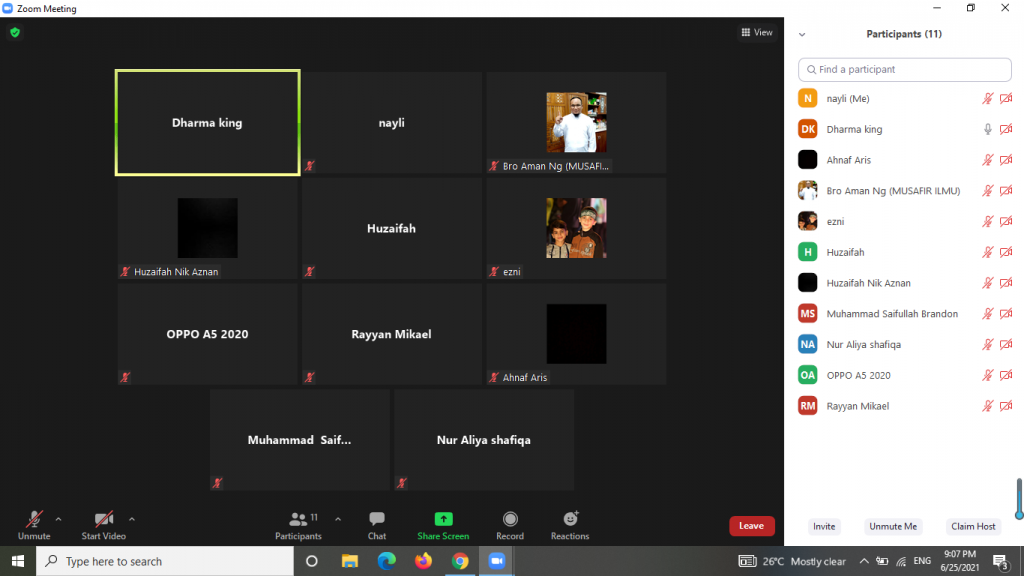This screenshot has height=576, width=1024.
Task: Click the Find a participant search field
Action: click(x=905, y=70)
